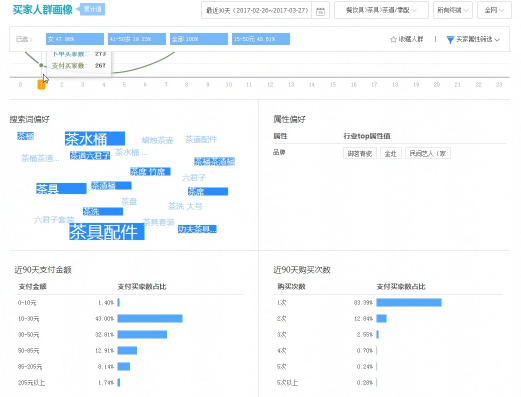
Task: Click the brand tag left of 金灶
Action: pos(360,153)
